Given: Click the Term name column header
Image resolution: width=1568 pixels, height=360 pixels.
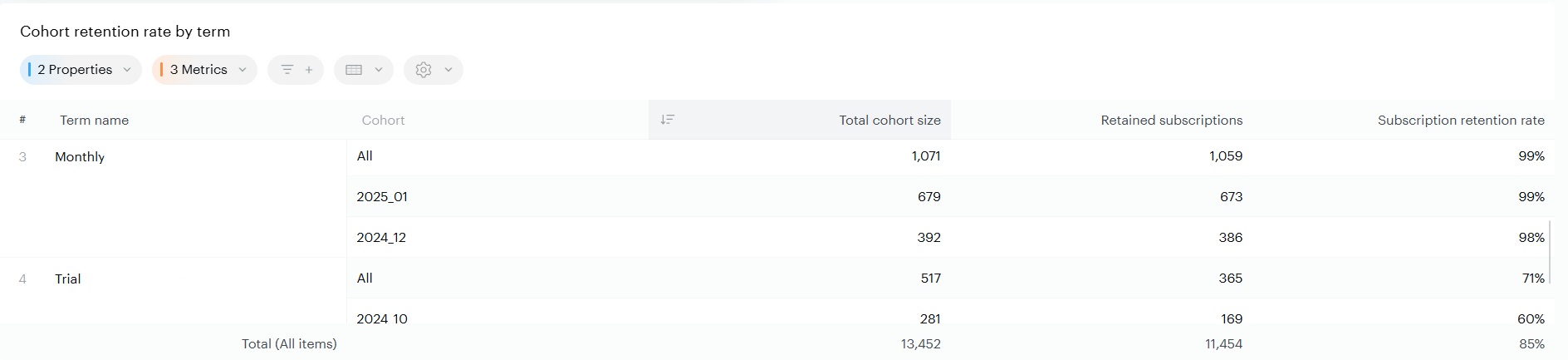Looking at the screenshot, I should [94, 121].
